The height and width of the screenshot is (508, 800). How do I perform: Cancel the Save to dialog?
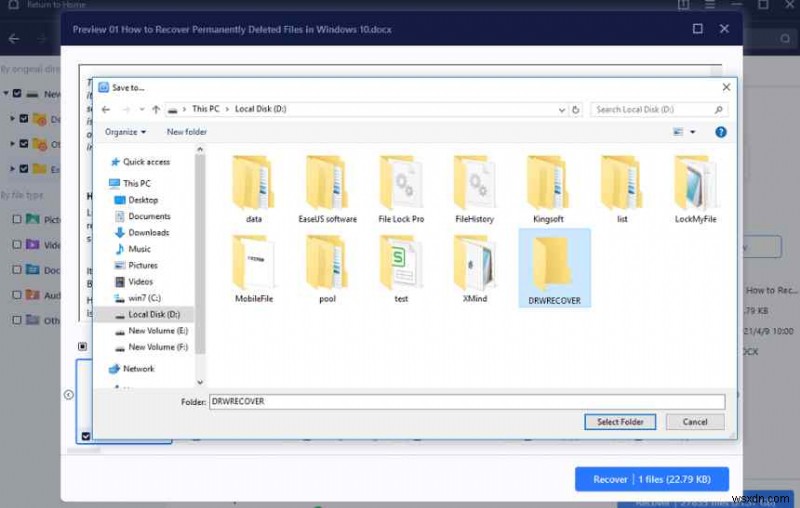tap(695, 422)
